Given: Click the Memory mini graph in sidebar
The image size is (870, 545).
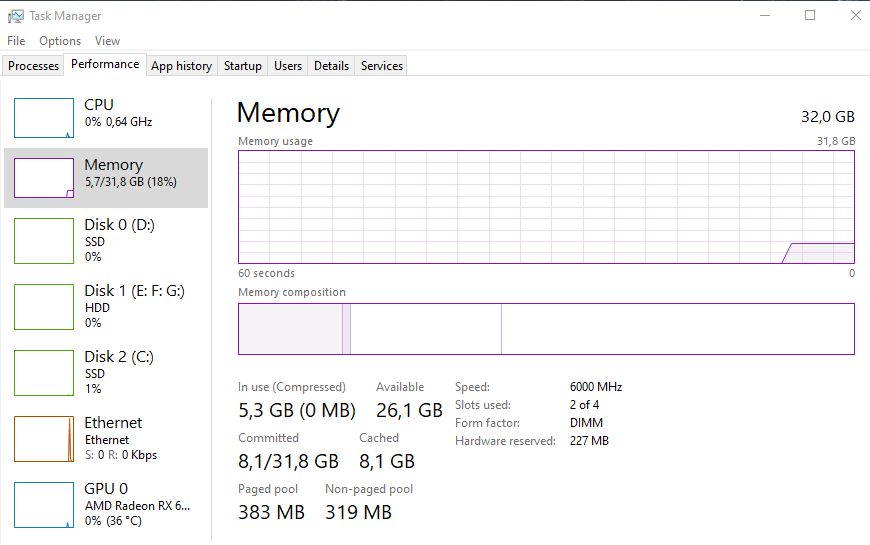Looking at the screenshot, I should (44, 178).
